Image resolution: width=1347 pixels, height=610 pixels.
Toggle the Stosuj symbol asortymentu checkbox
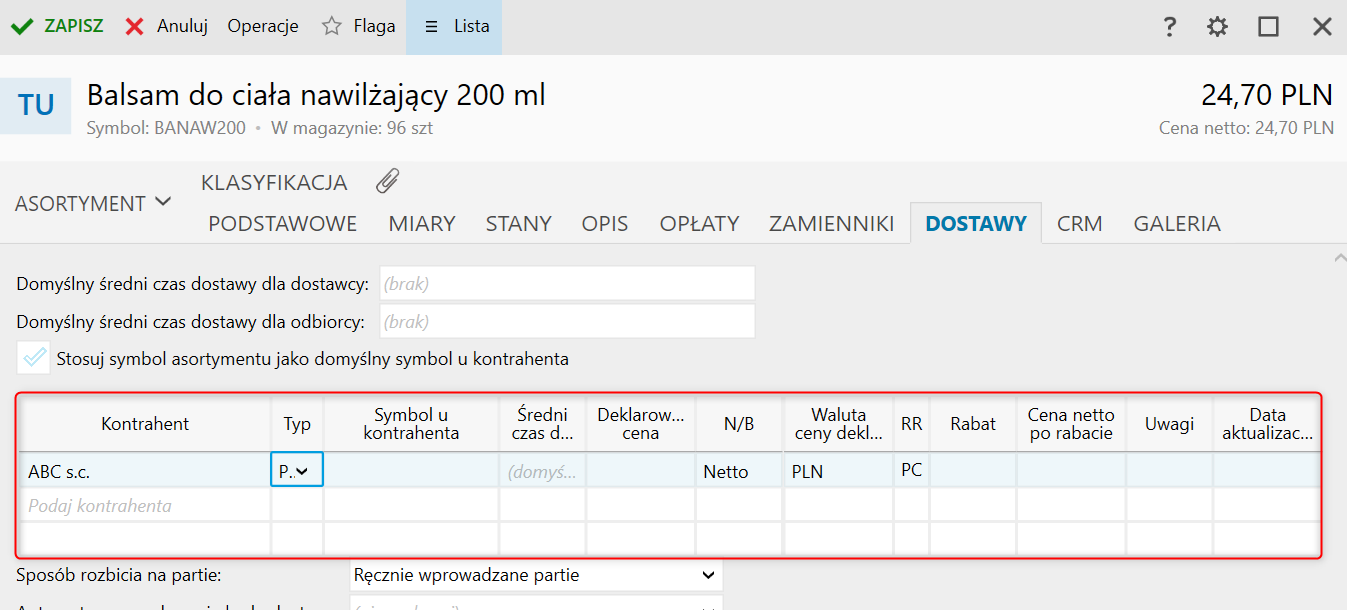pyautogui.click(x=34, y=358)
